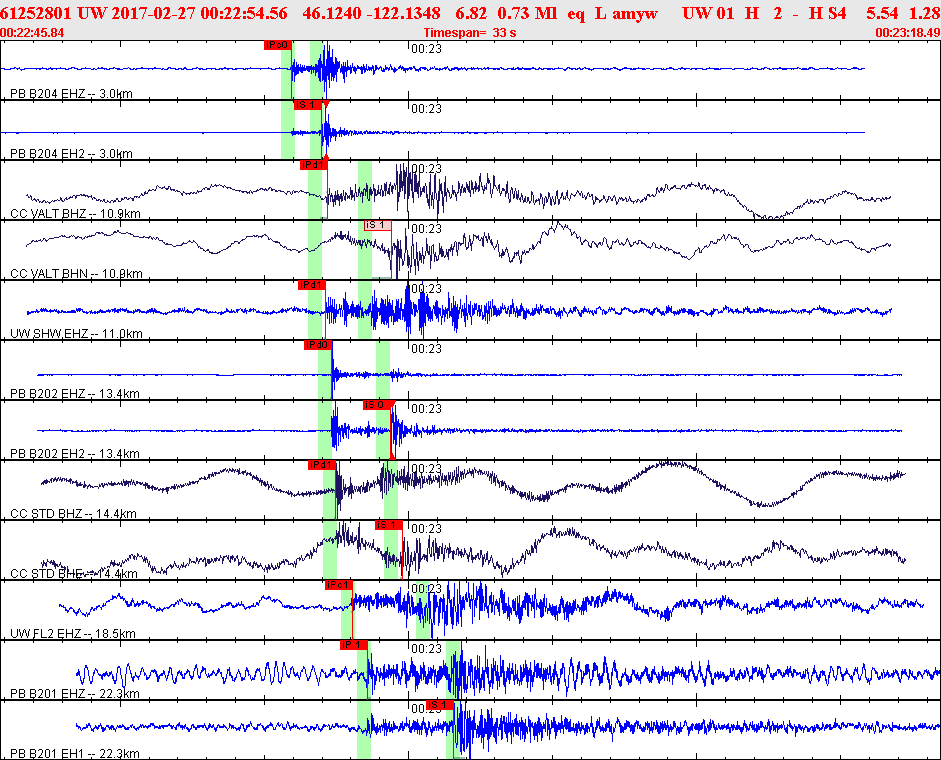Click the iS 1 pick flag on B201 EH1
Viewport: 941px width, 760px height.
click(x=439, y=705)
